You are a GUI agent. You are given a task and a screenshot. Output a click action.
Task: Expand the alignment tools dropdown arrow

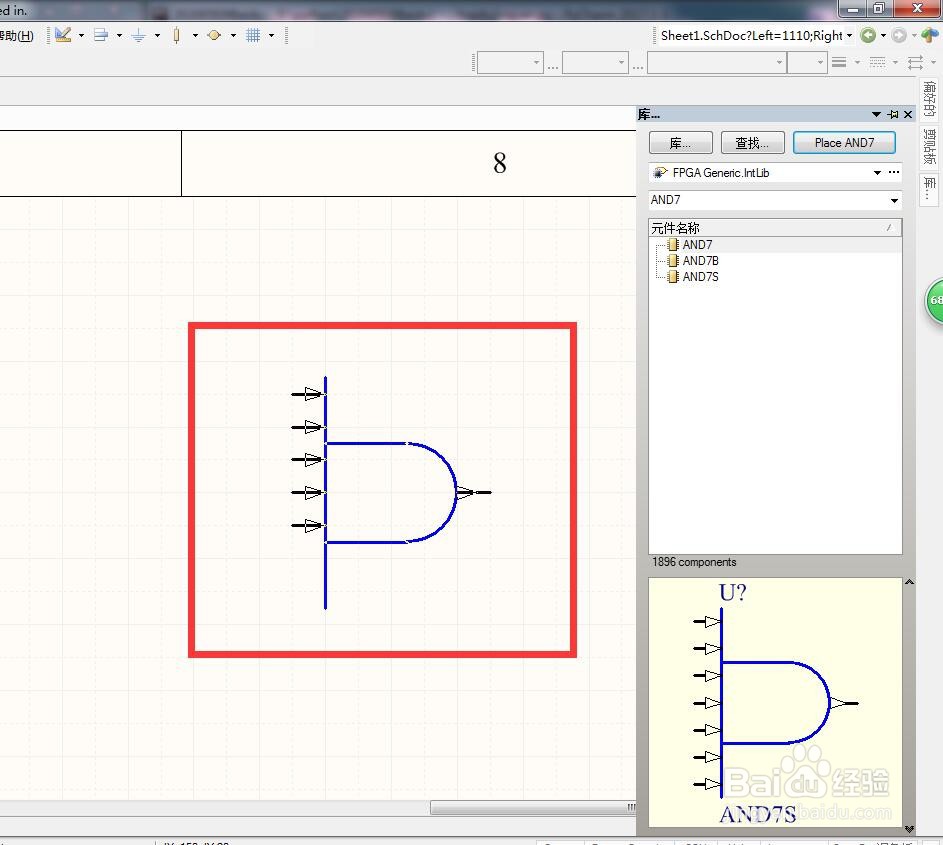click(x=119, y=35)
